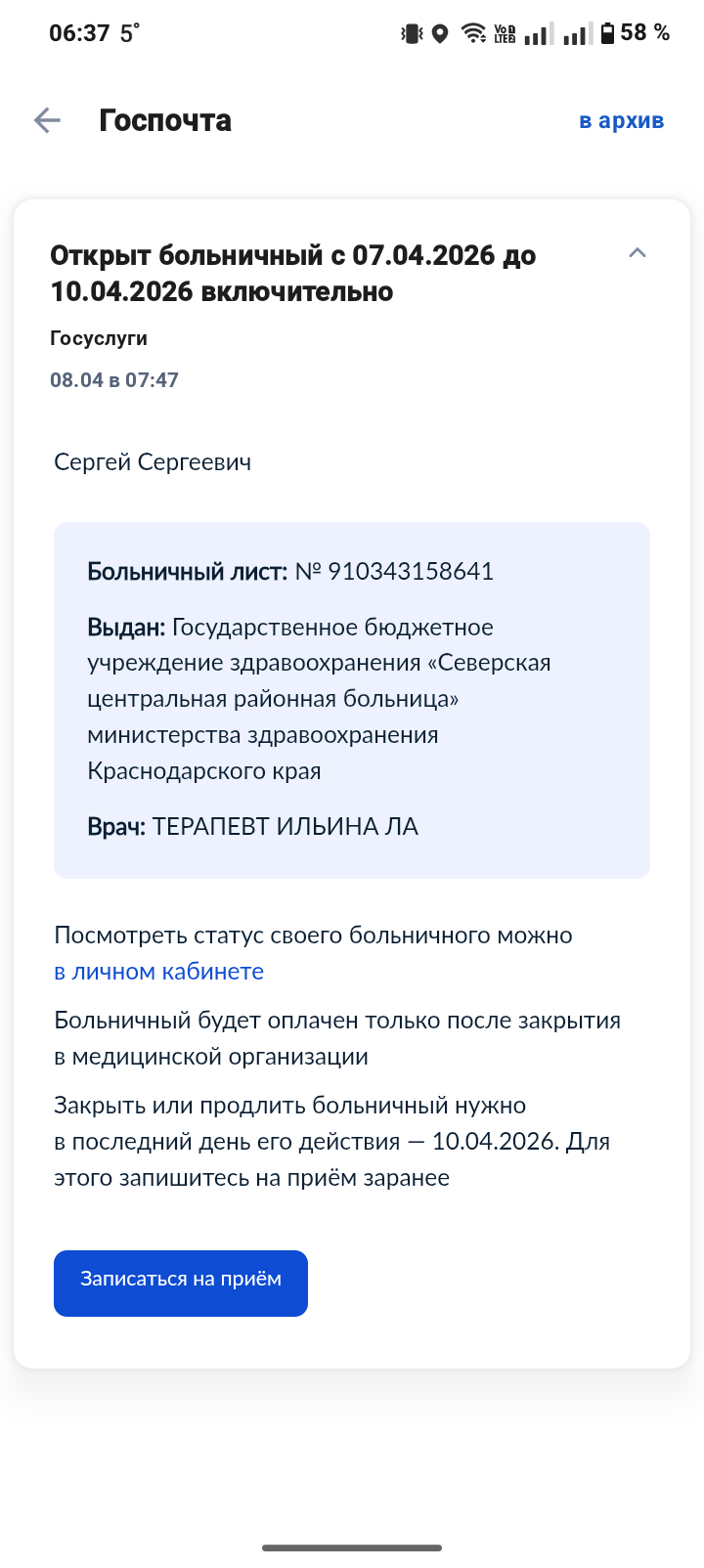
Task: Tap the location pin status icon
Action: 440,34
